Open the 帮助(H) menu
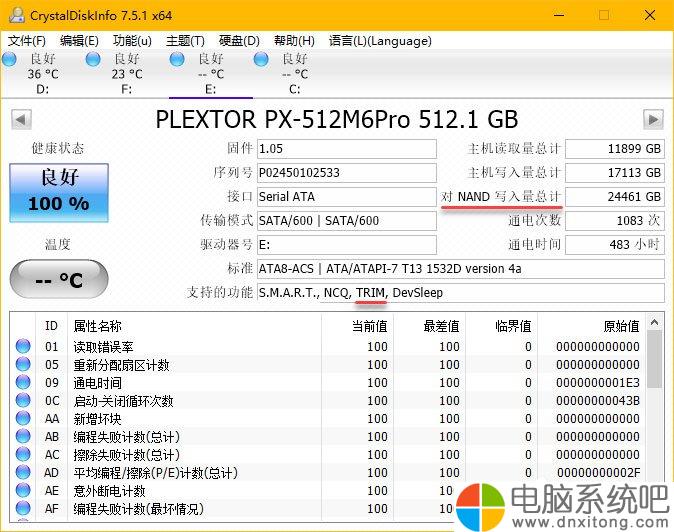674x532 pixels. click(x=294, y=41)
